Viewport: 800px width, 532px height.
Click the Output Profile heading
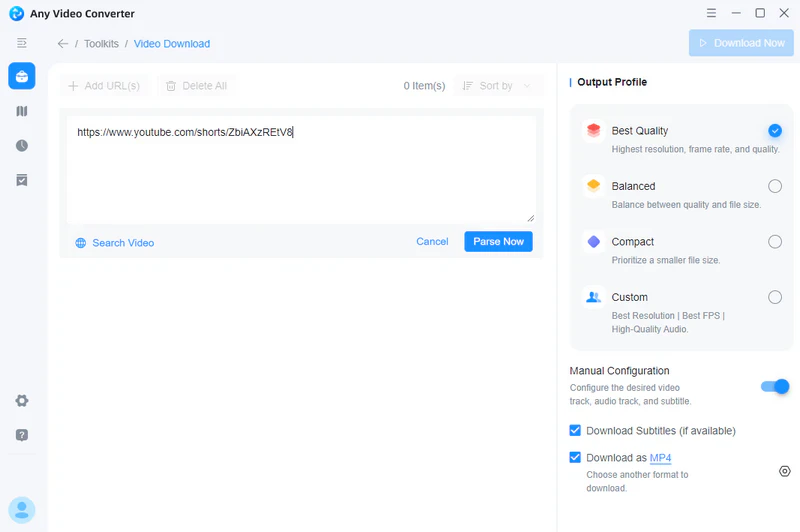(x=612, y=82)
